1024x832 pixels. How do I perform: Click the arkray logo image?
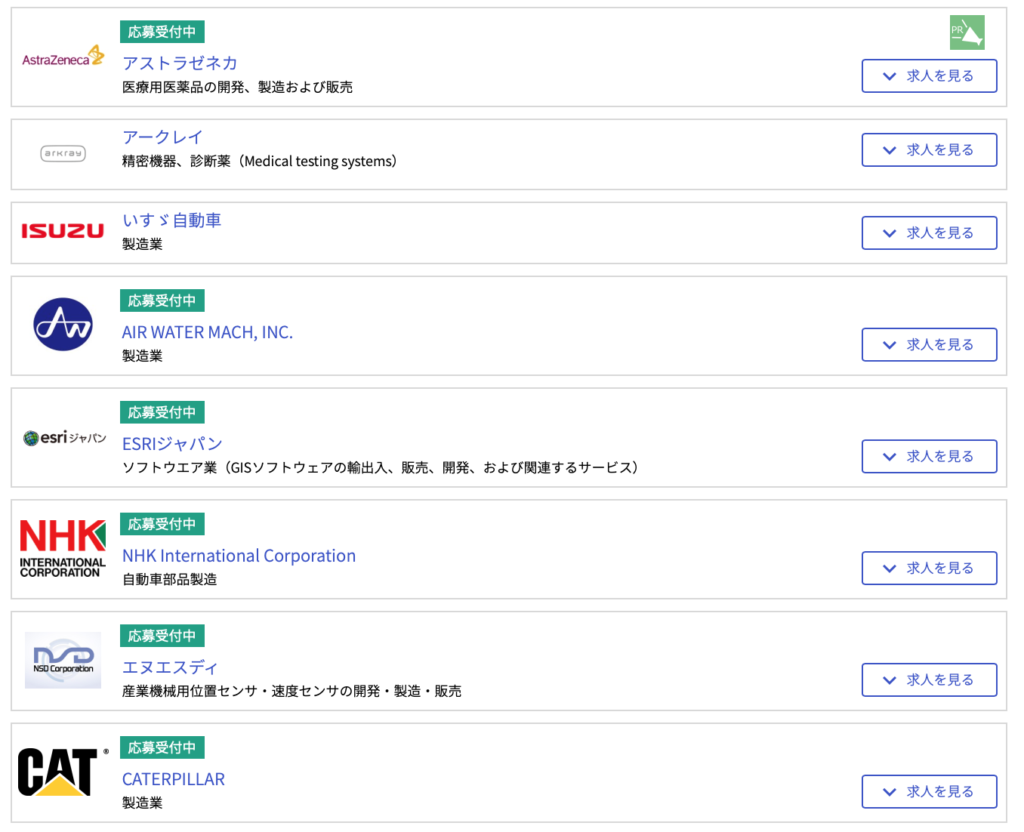pyautogui.click(x=63, y=153)
